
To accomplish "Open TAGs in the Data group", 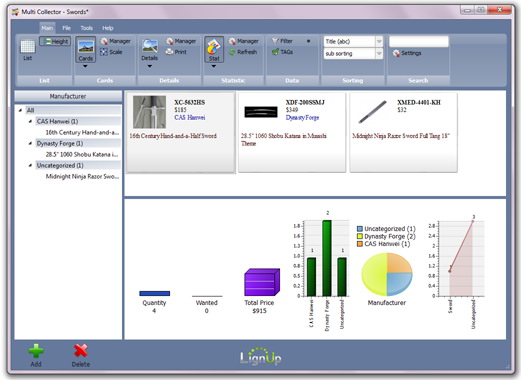I will (x=282, y=52).
